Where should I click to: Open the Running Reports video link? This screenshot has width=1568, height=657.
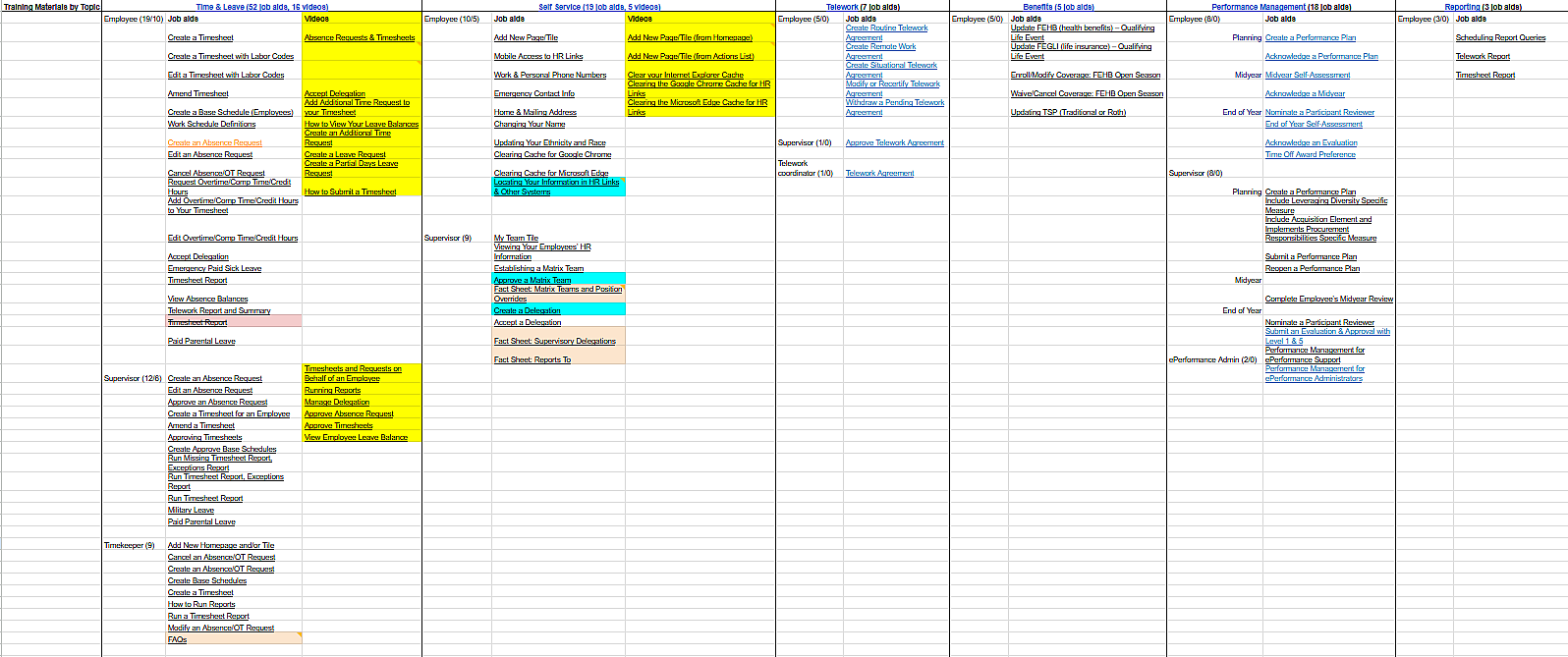332,391
